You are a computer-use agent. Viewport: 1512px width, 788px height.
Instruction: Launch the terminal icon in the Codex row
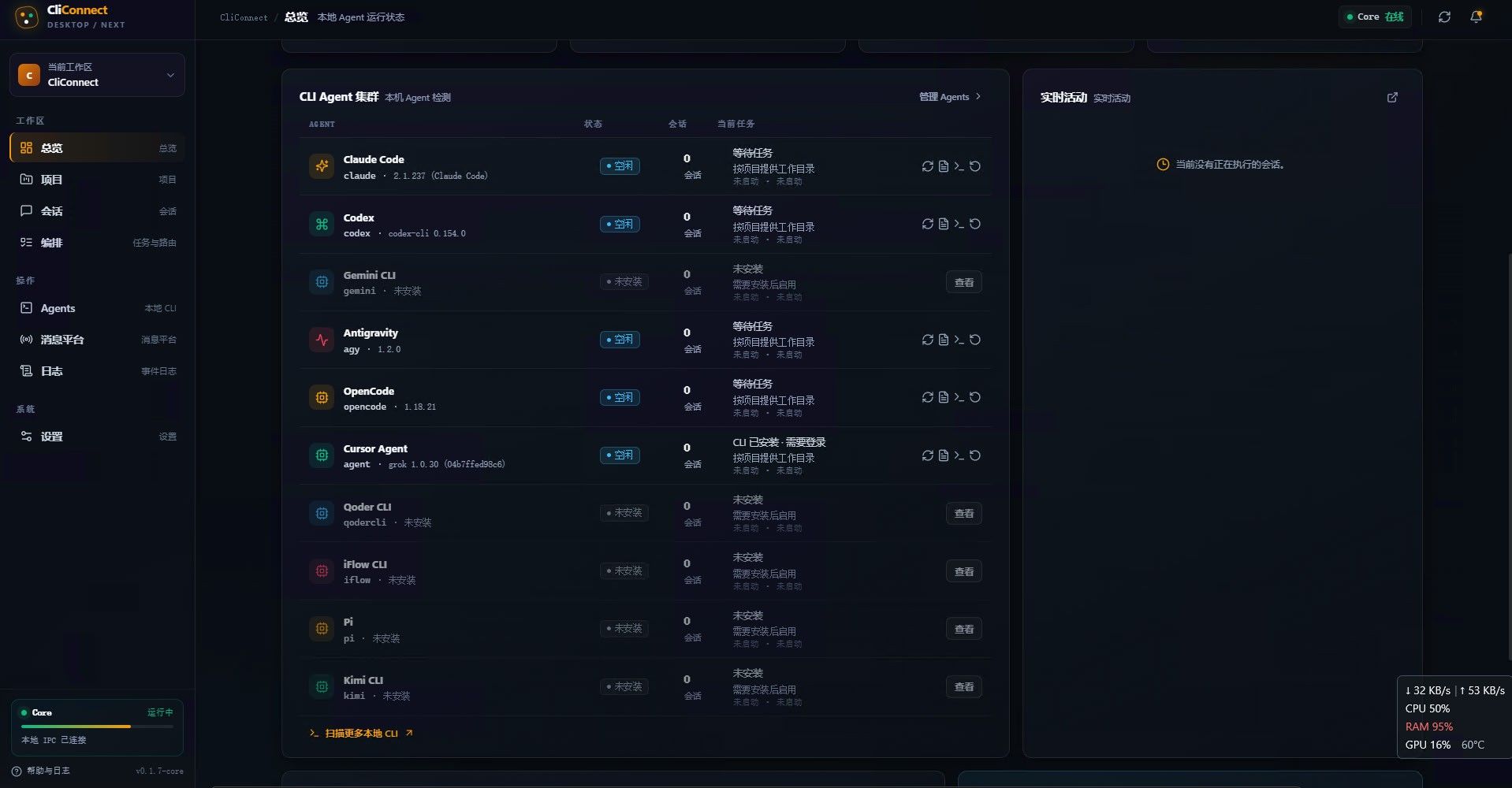[x=959, y=224]
